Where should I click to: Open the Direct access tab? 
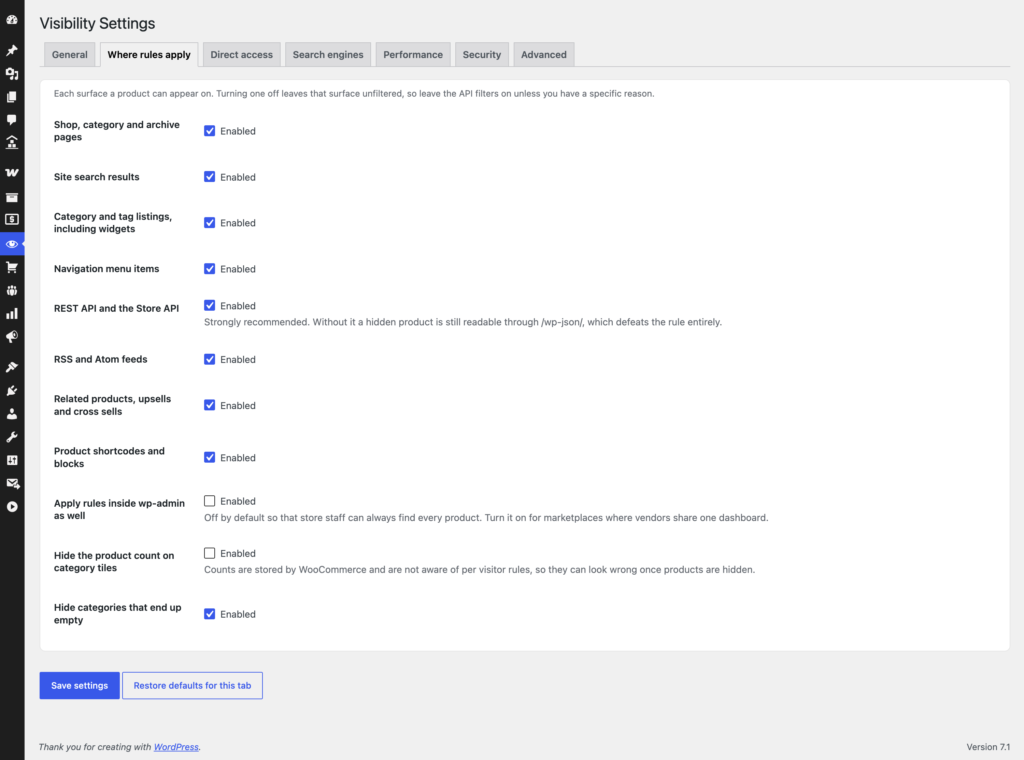click(x=242, y=55)
